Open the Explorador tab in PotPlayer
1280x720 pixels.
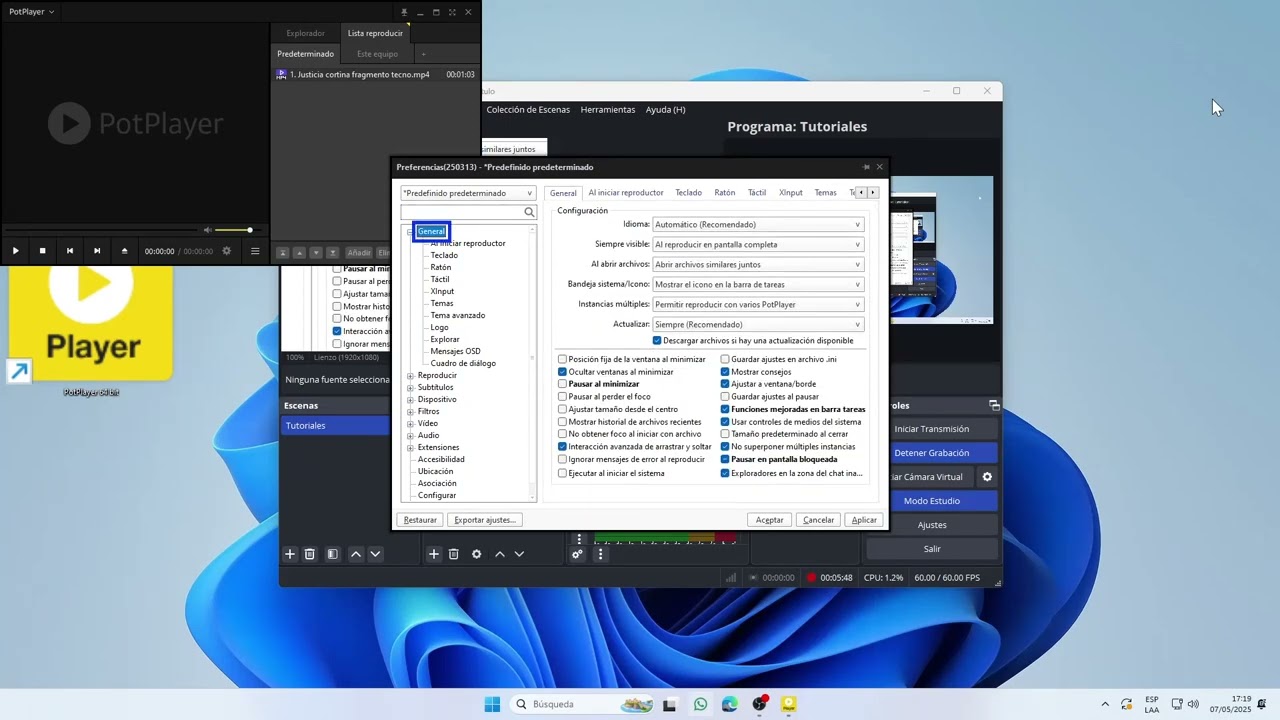pos(305,33)
